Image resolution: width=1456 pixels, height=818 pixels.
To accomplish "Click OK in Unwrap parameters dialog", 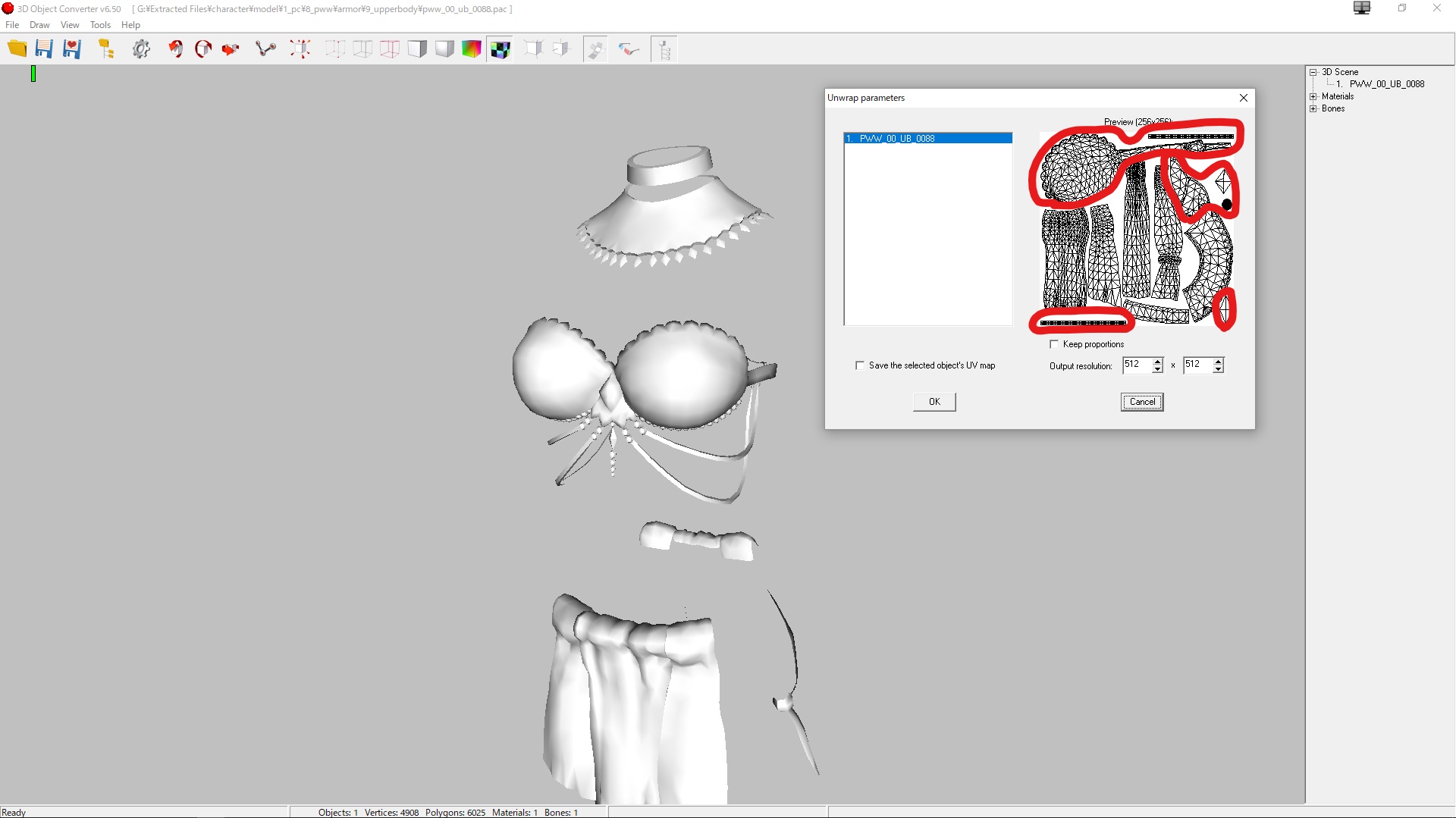I will (934, 402).
